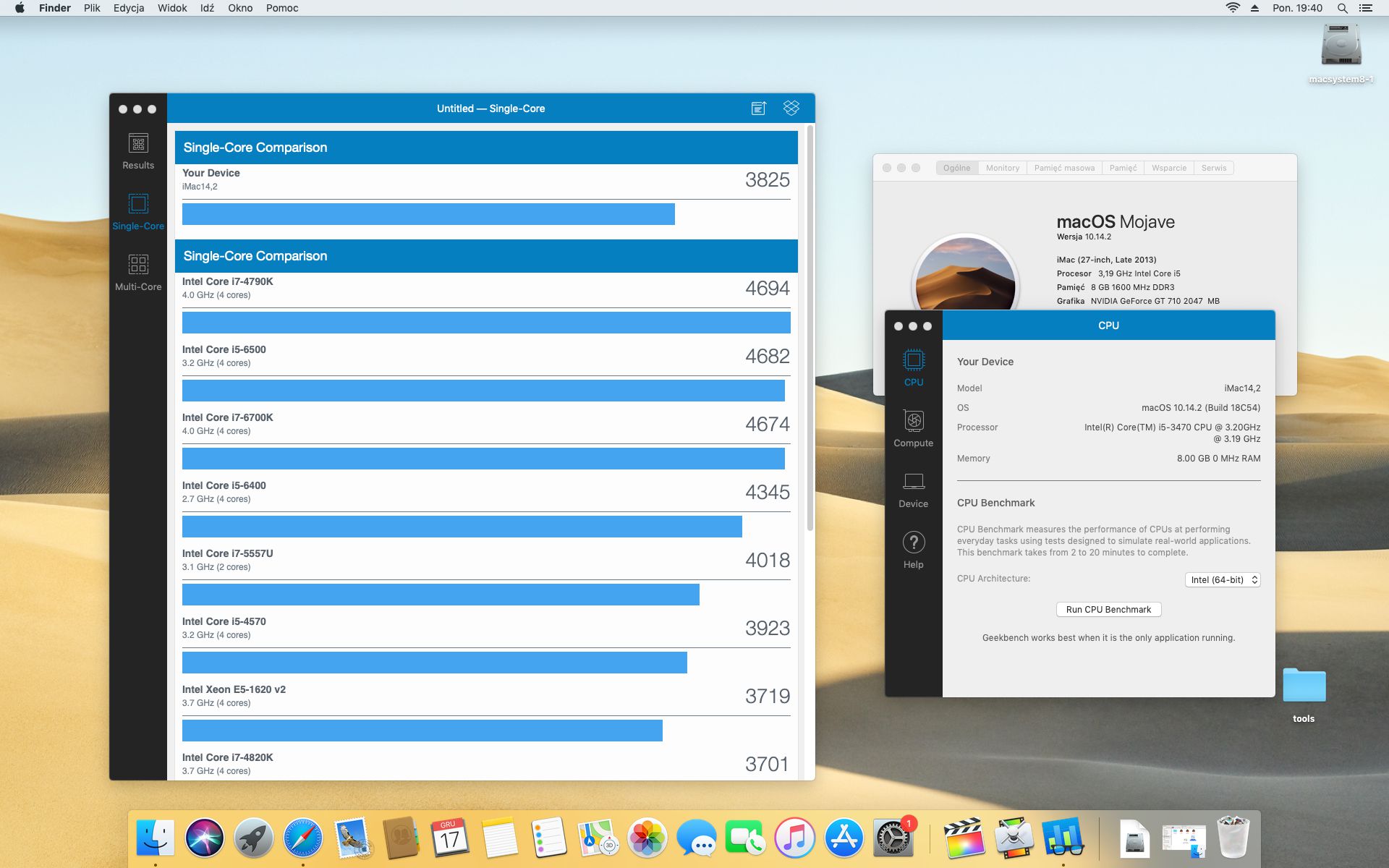Switch to the Pamięć masowa tab
This screenshot has height=868, width=1389.
pyautogui.click(x=1064, y=168)
